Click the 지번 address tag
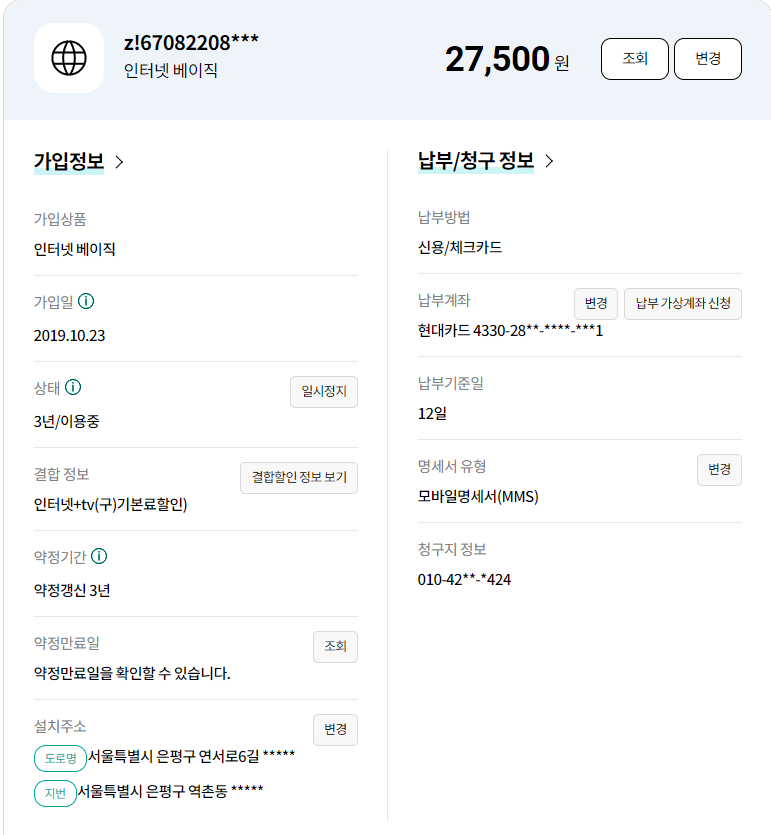This screenshot has width=771, height=835. pos(55,793)
